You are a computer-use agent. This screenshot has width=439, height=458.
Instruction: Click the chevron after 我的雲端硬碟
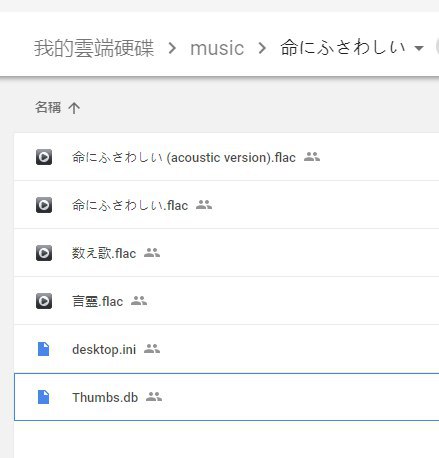172,48
